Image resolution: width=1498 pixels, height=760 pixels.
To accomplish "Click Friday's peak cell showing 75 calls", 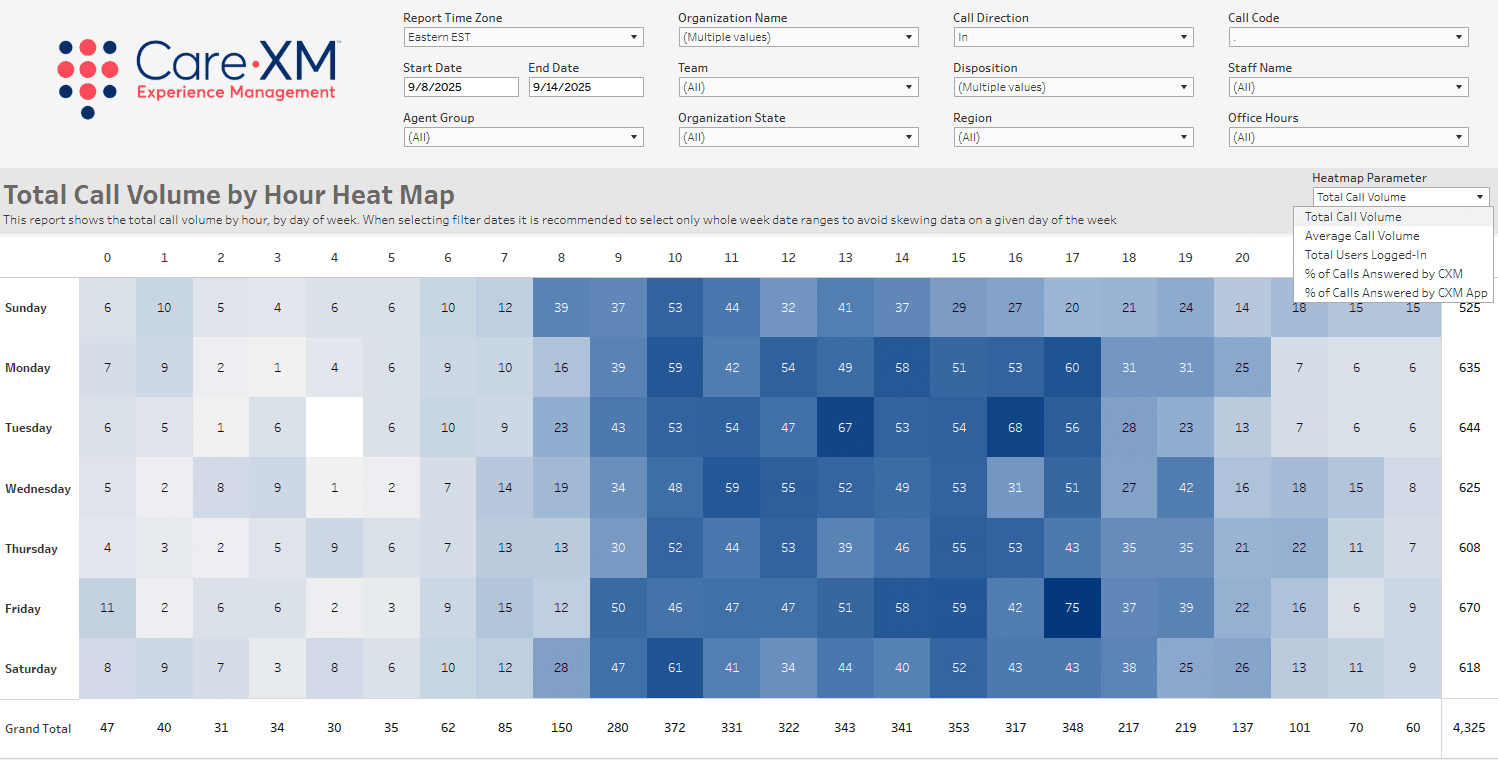I will coord(1072,608).
